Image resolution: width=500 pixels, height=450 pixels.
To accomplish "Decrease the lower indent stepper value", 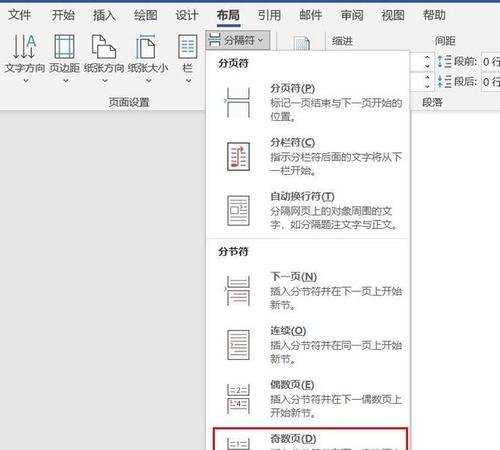I will [x=427, y=86].
